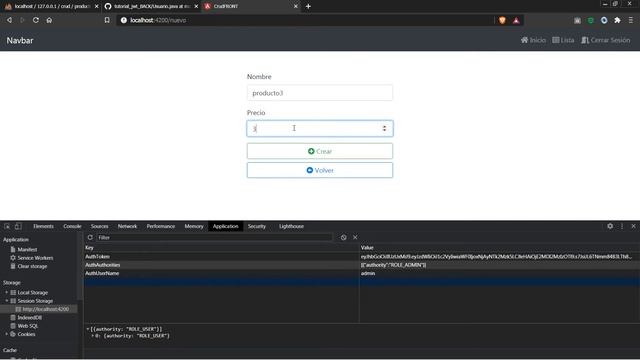The height and width of the screenshot is (360, 640).
Task: Open the Brave Rewards triangle icon
Action: pos(516,20)
